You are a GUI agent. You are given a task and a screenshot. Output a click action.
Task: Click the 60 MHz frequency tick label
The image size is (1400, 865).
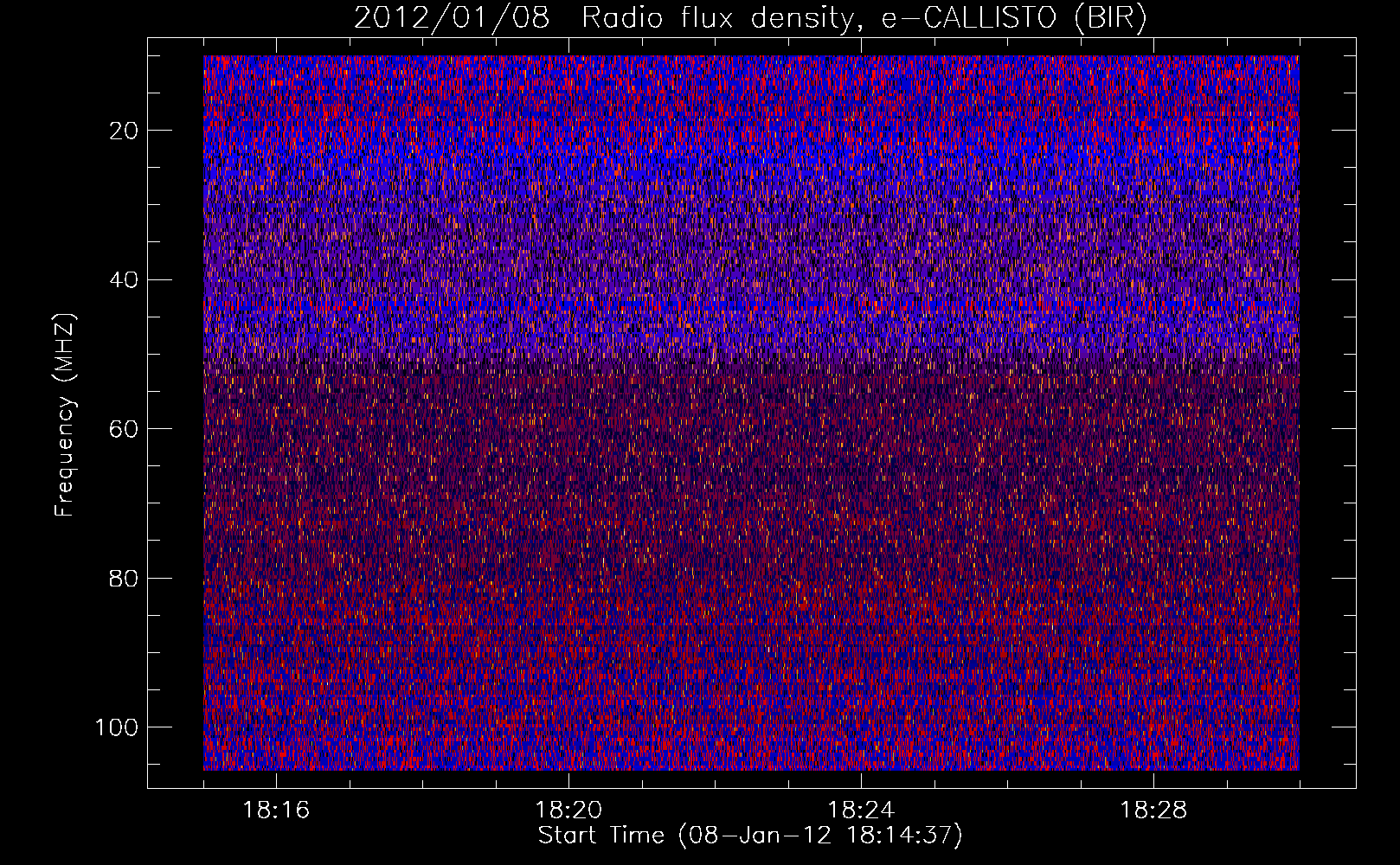[125, 429]
